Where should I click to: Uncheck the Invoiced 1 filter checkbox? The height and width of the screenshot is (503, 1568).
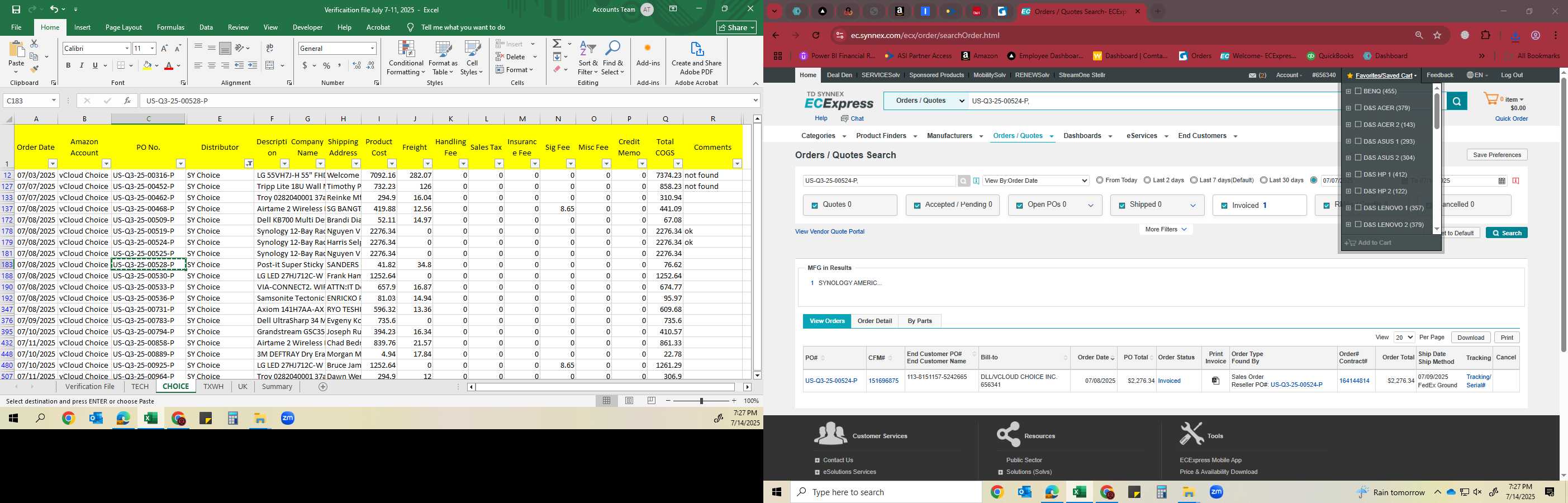[1223, 206]
